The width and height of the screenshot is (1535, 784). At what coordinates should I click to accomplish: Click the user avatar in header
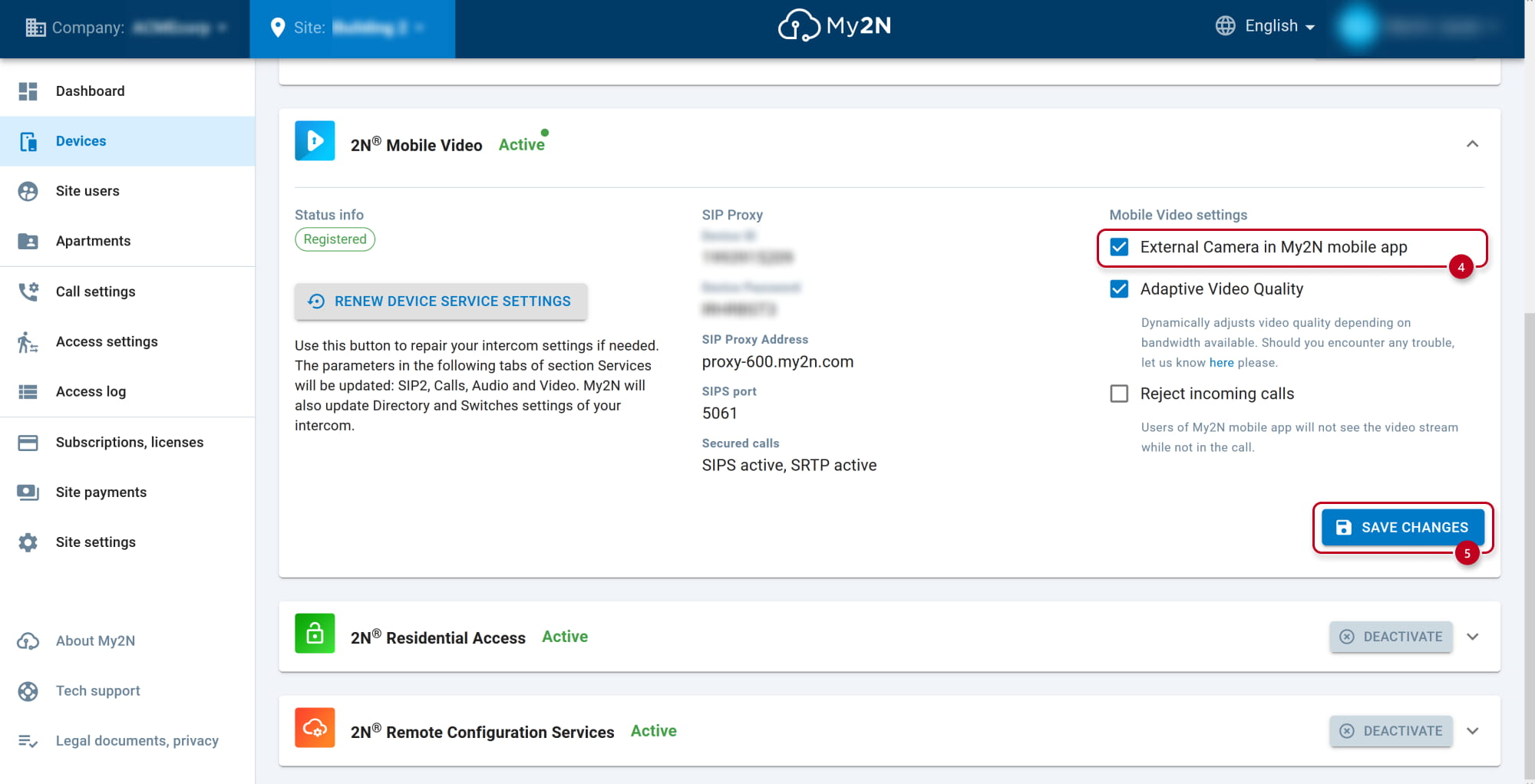1357,26
